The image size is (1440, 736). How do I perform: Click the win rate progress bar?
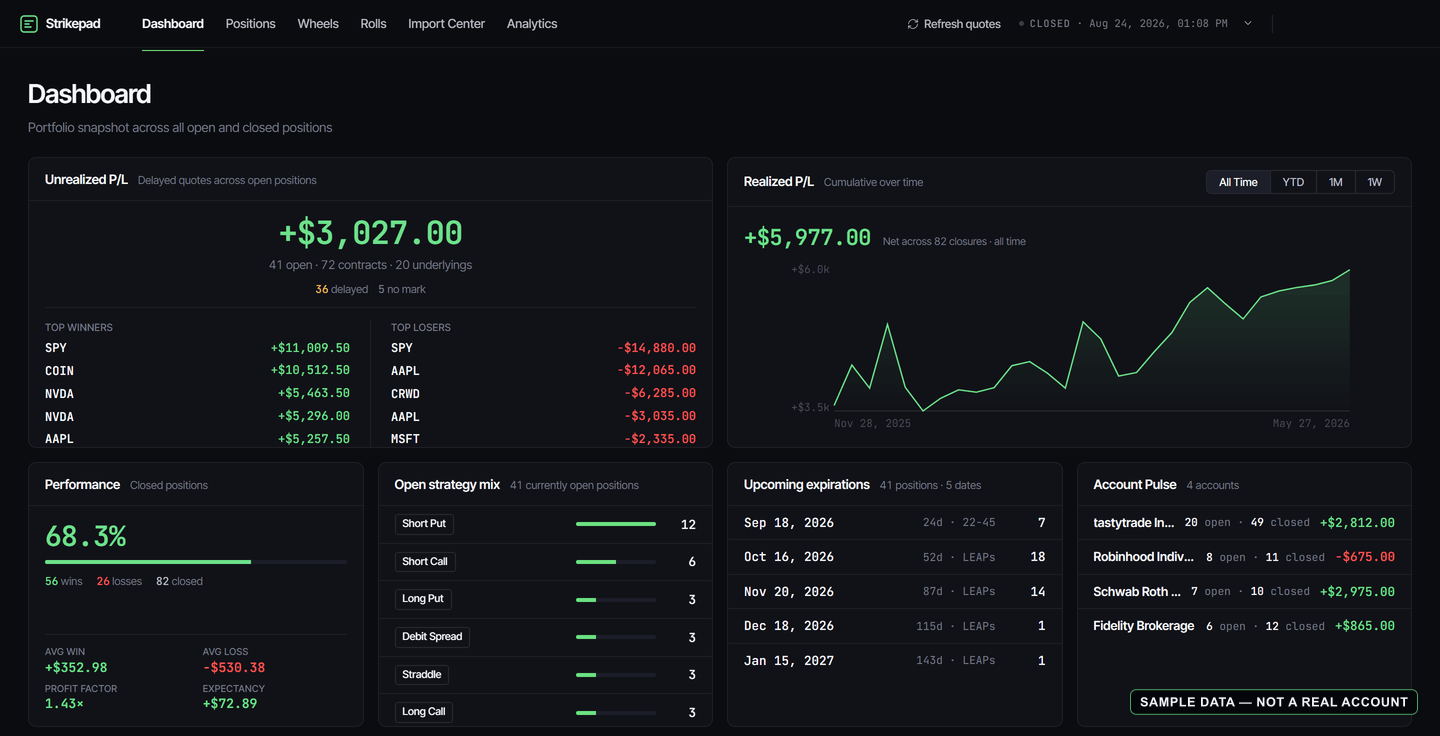click(196, 562)
